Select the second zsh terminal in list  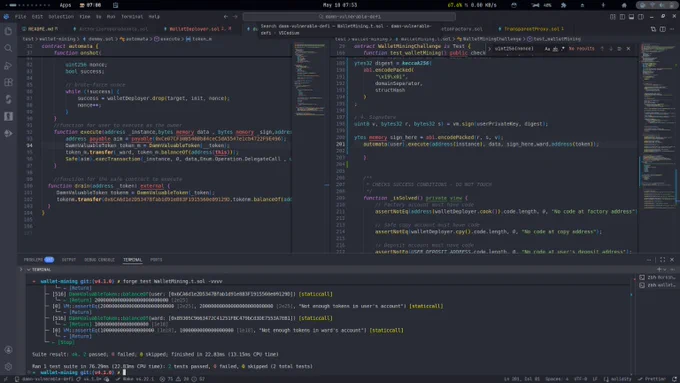(657, 285)
